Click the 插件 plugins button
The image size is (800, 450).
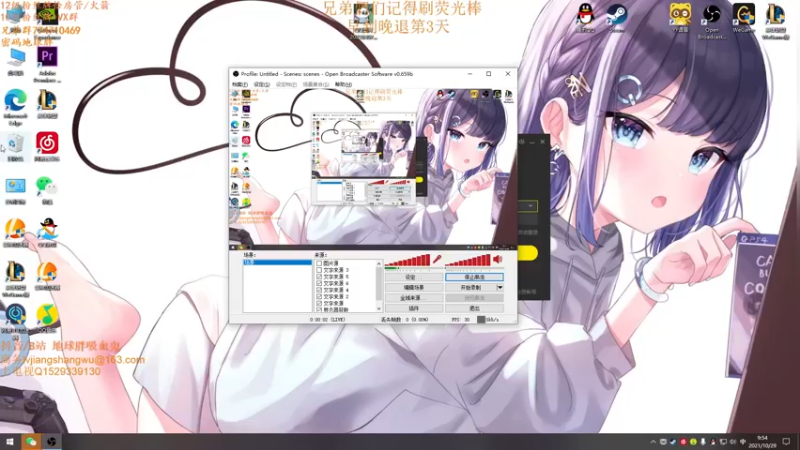[x=414, y=309]
